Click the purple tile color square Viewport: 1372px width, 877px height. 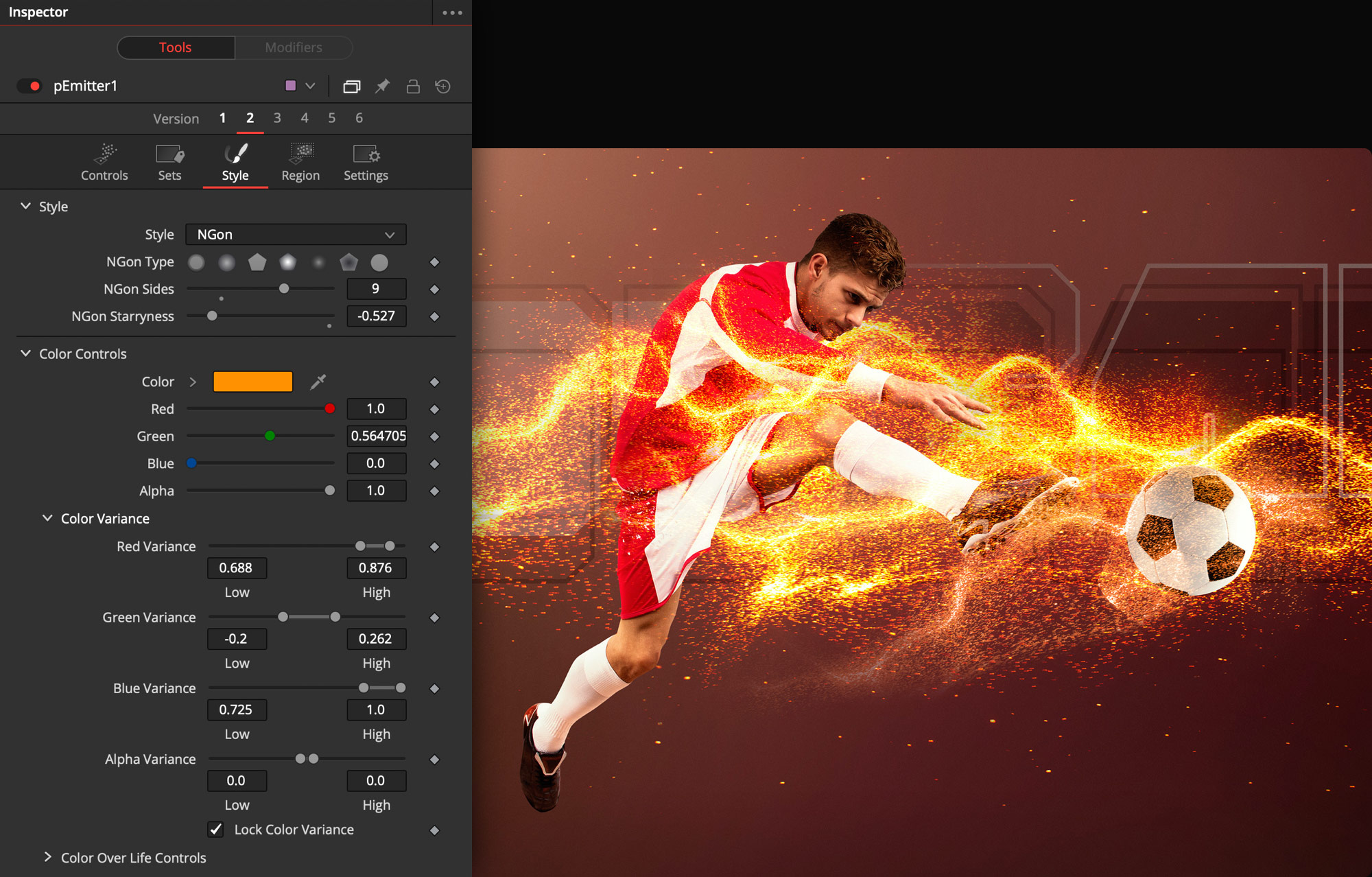(x=290, y=86)
